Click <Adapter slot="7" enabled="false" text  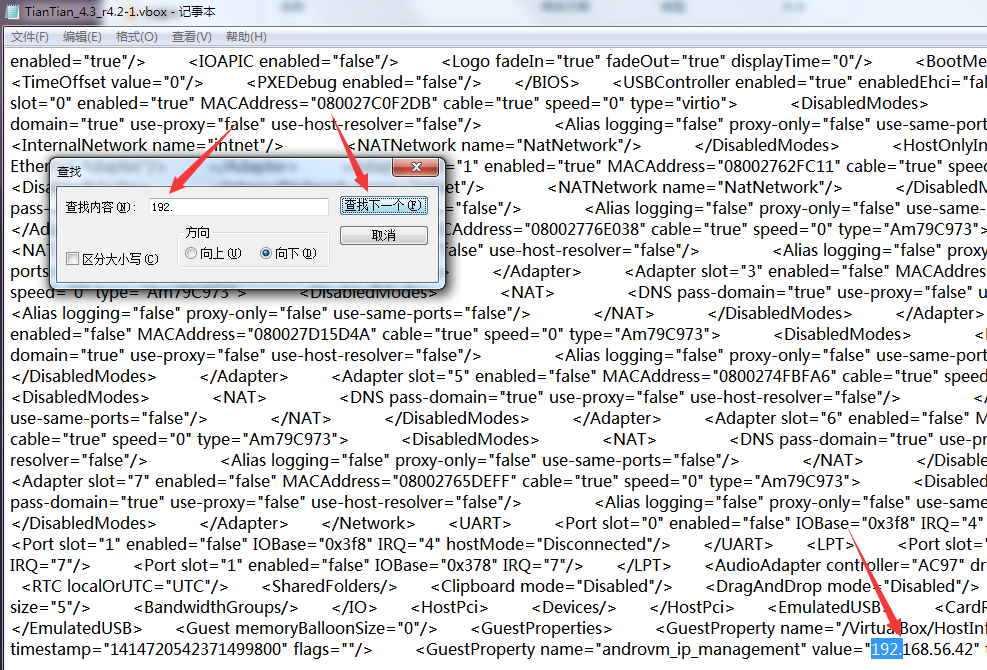[x=143, y=482]
